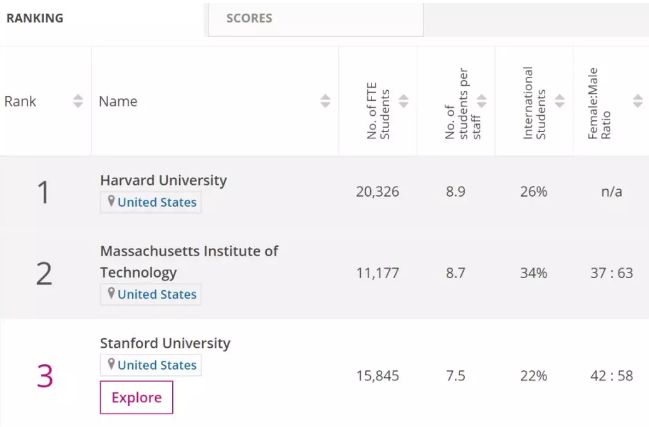Click United States link under MIT

coord(157,294)
